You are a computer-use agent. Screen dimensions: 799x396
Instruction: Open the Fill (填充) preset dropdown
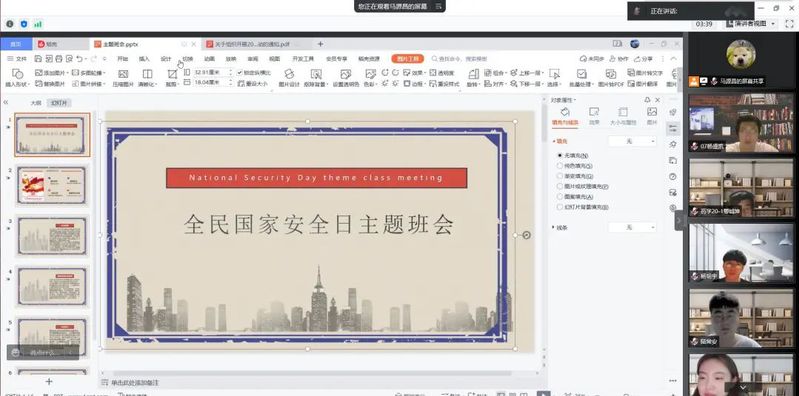coord(633,141)
